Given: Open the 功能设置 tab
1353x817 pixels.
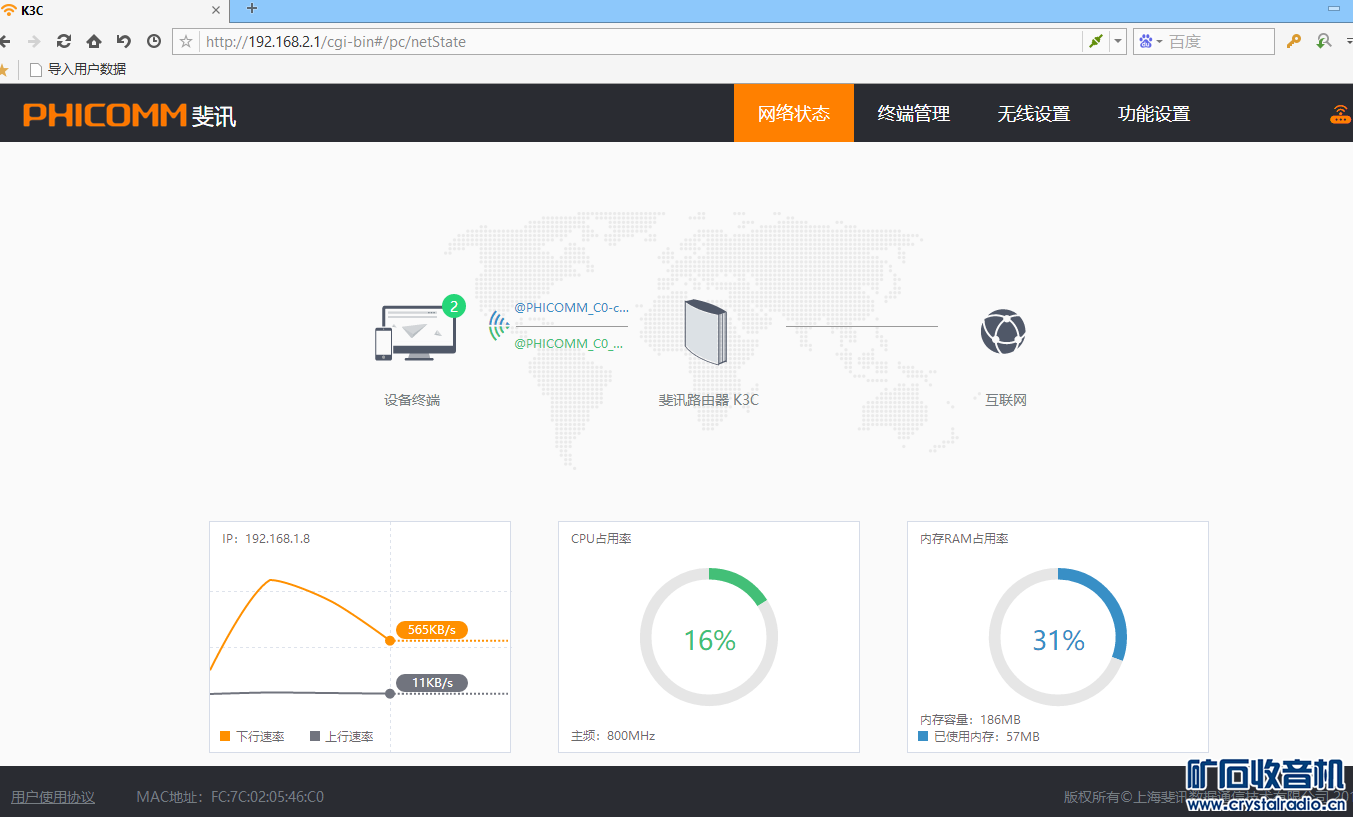Looking at the screenshot, I should [1154, 113].
